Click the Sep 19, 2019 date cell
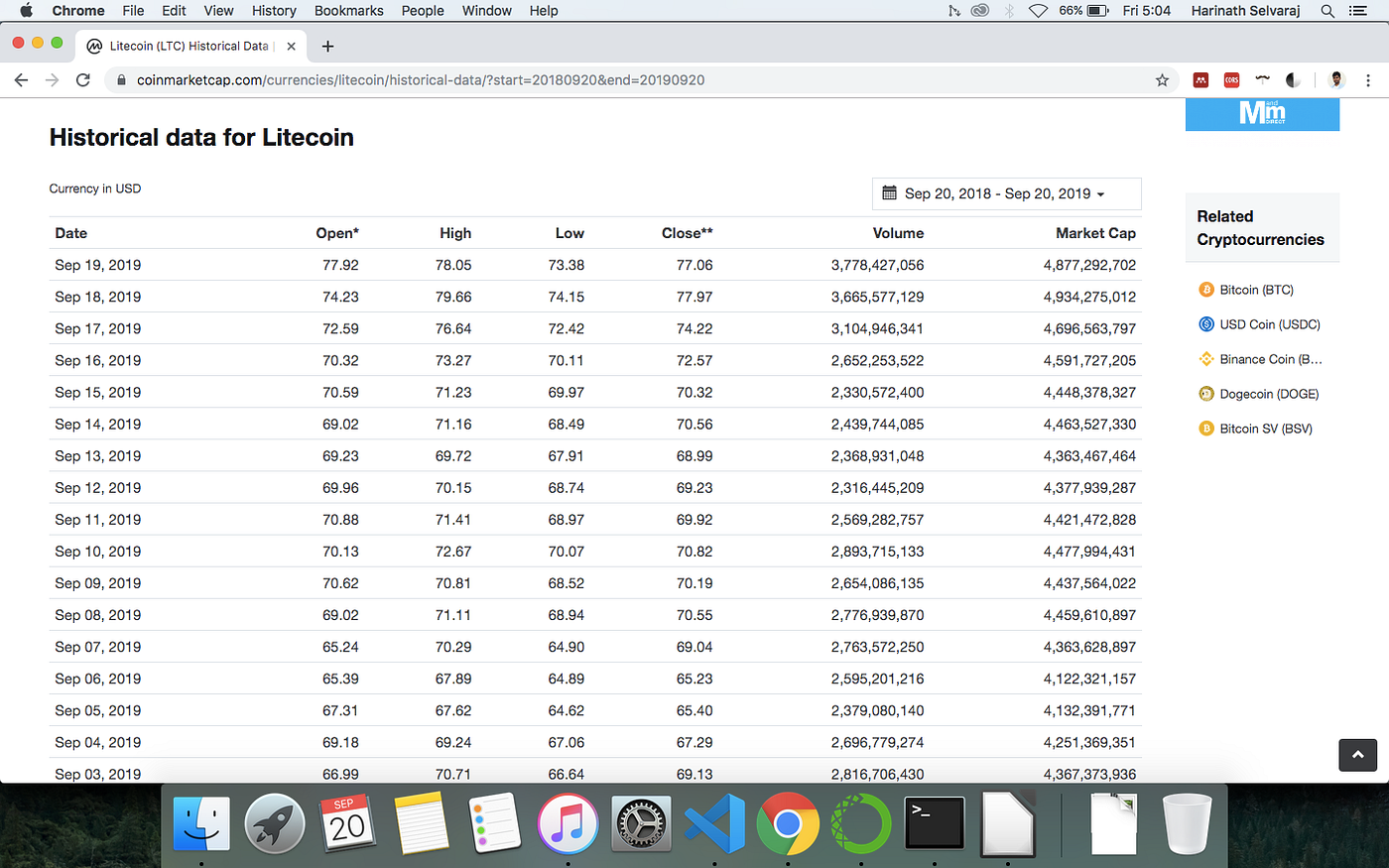 point(98,265)
